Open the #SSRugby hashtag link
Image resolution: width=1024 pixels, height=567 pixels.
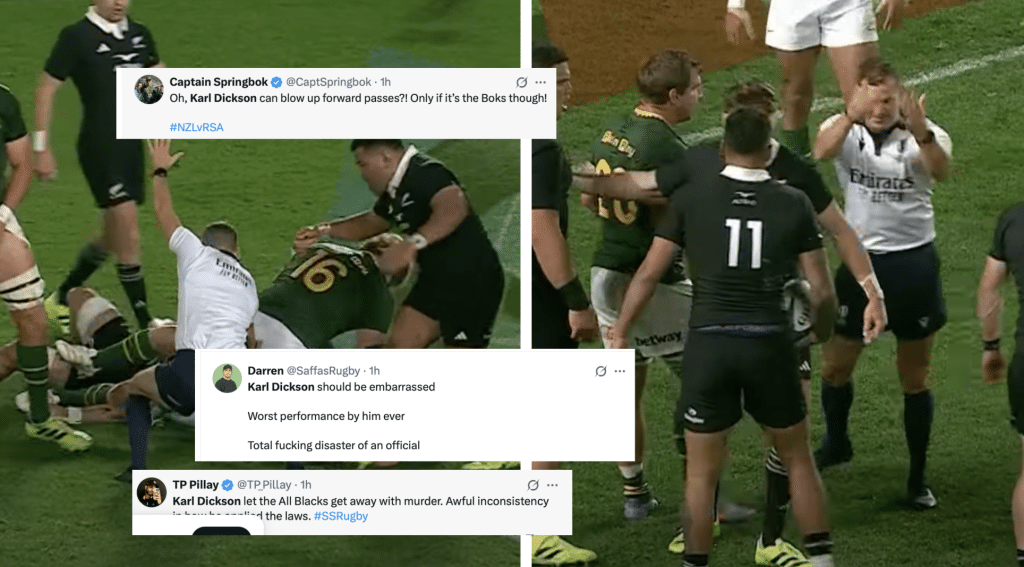pos(340,516)
